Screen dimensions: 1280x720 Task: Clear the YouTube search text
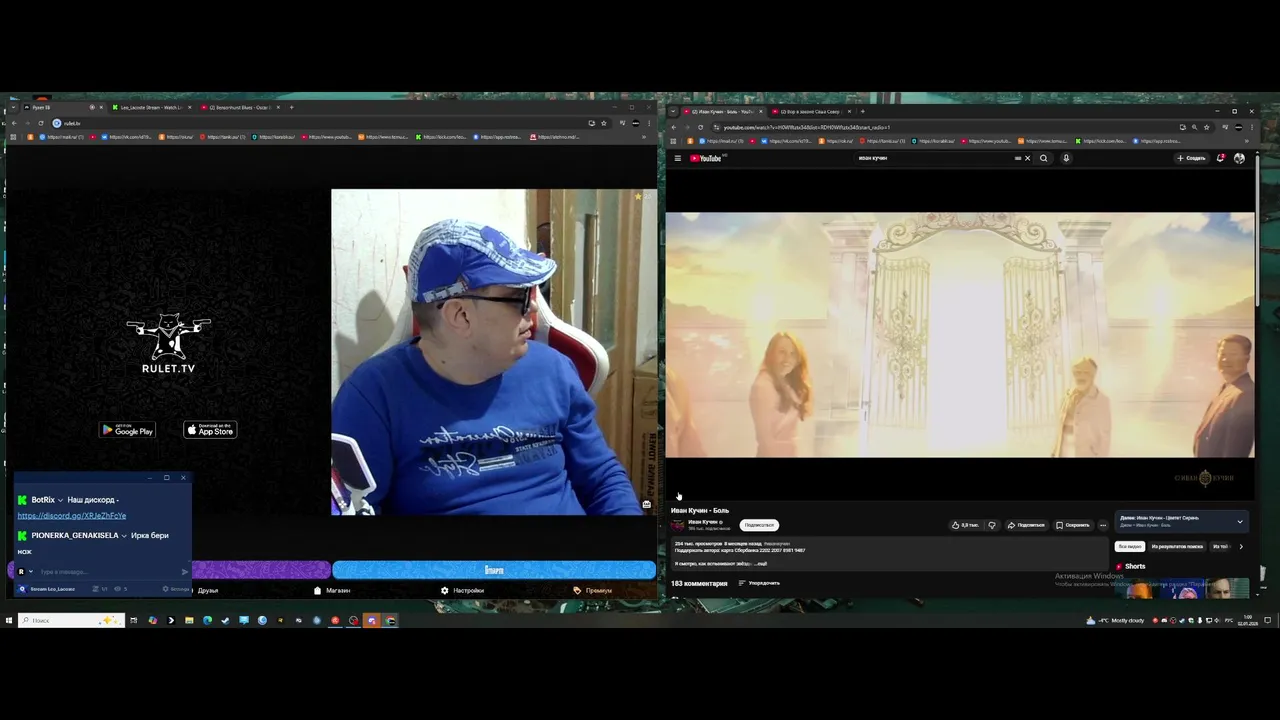point(1027,158)
